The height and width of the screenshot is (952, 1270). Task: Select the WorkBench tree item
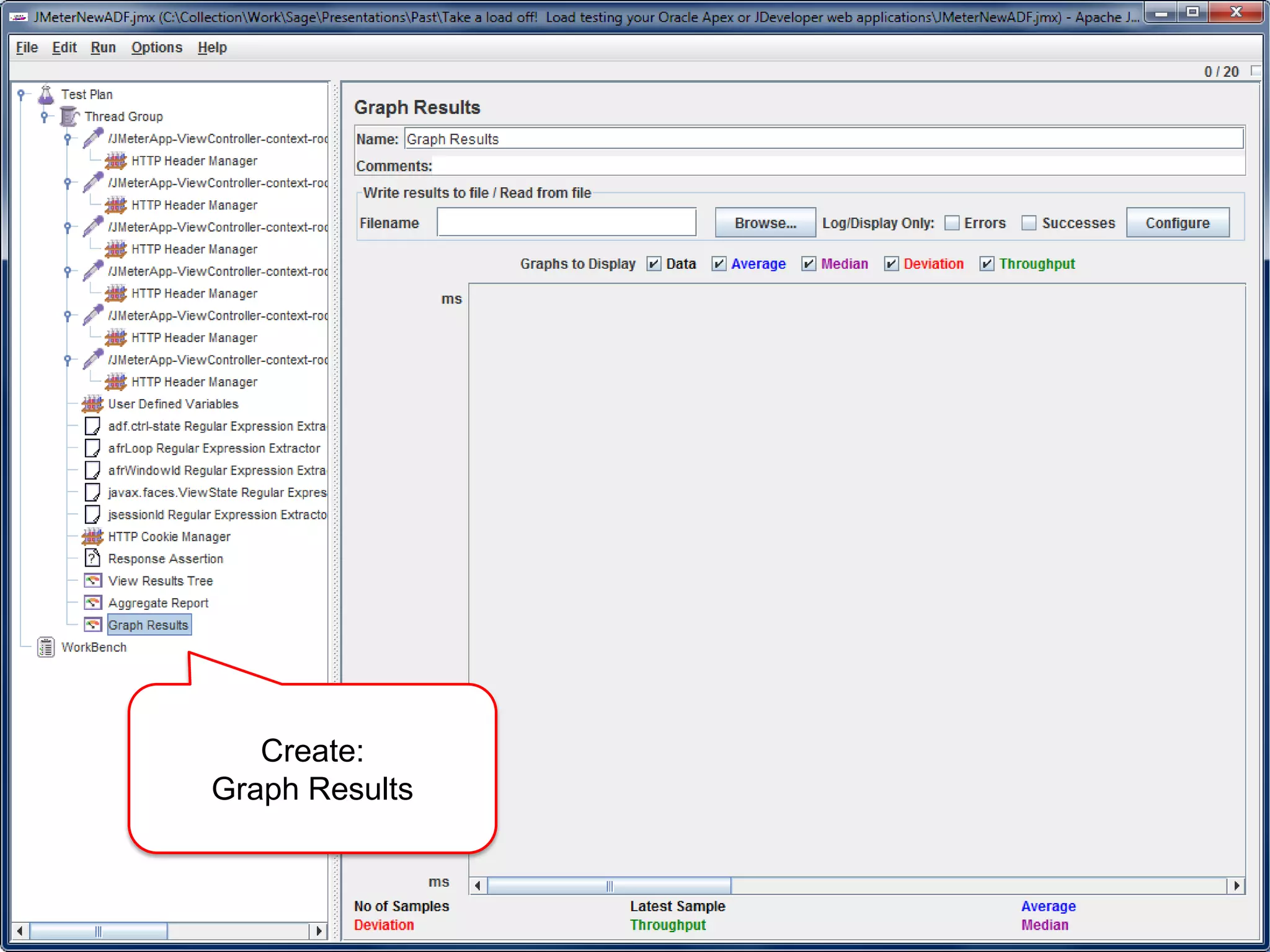coord(94,647)
